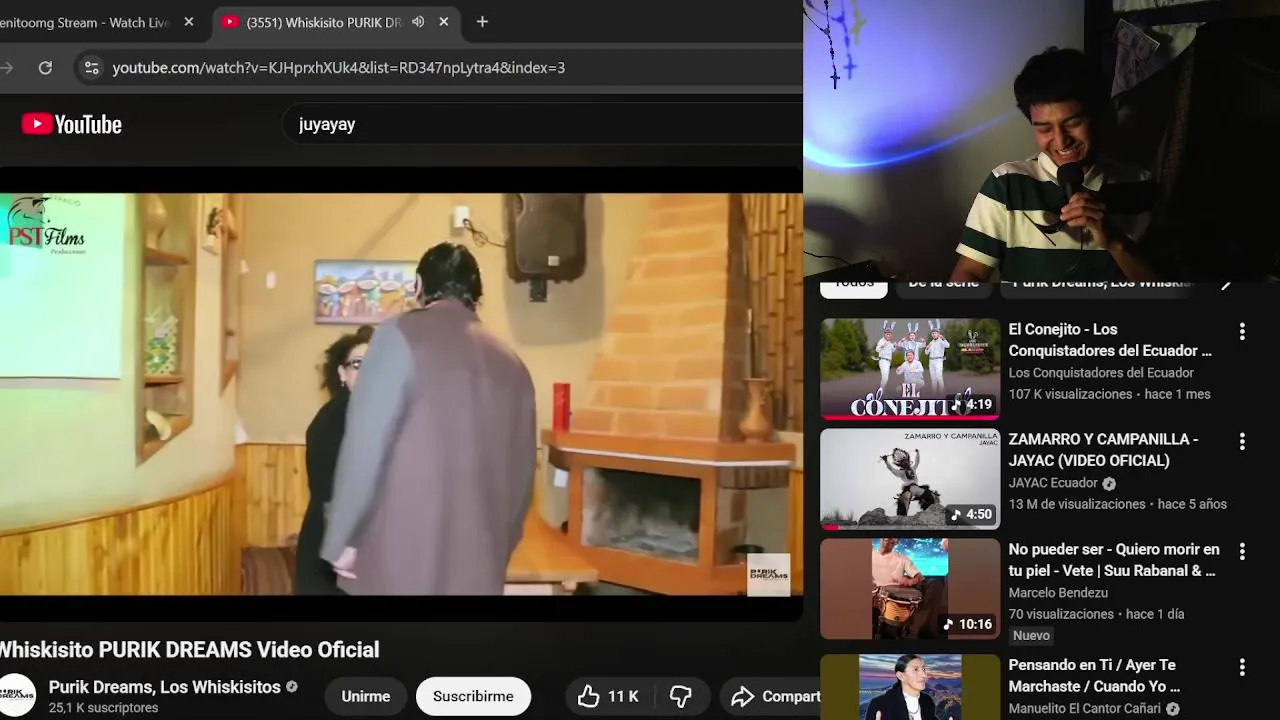This screenshot has height=720, width=1280.
Task: Click the Nuevo badge on Marcelo Bendezu video
Action: point(1031,636)
